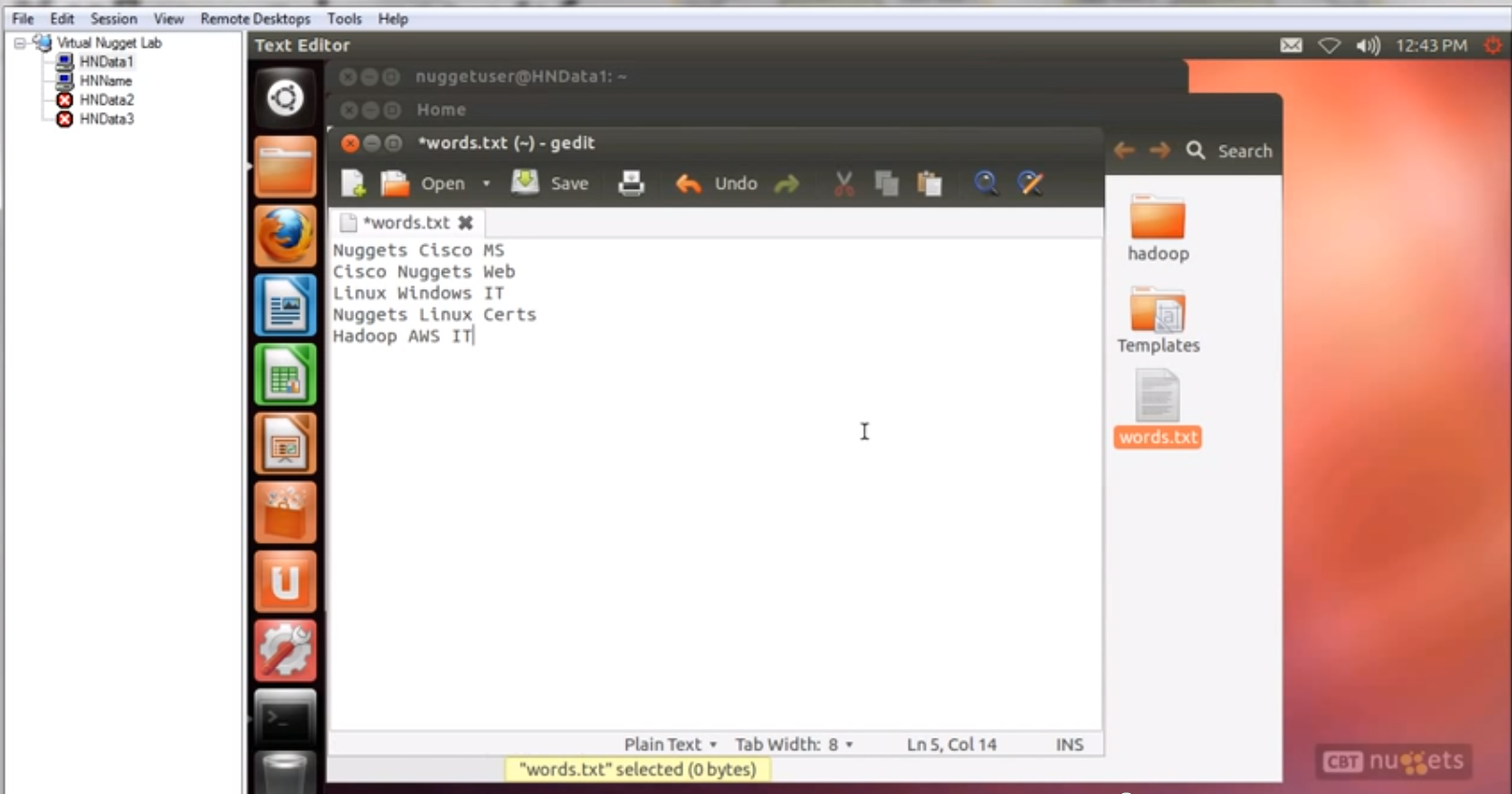Go forward in the Home file browser
The width and height of the screenshot is (1512, 794).
[x=1159, y=151]
